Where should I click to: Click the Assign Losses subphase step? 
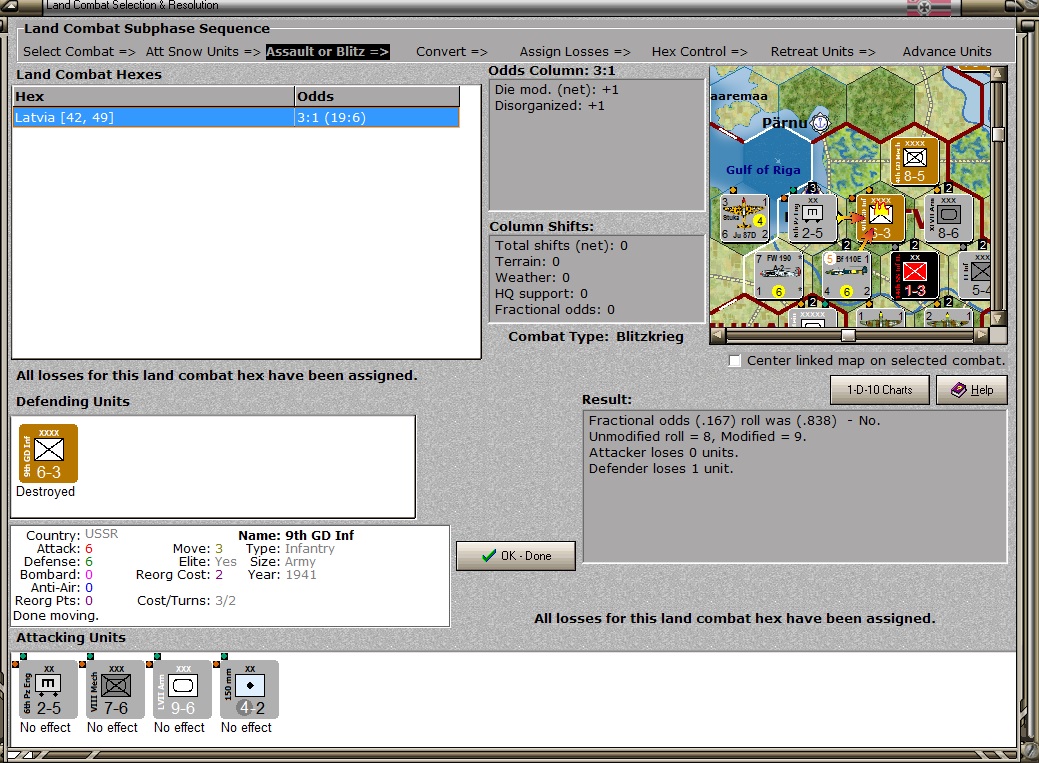[574, 52]
